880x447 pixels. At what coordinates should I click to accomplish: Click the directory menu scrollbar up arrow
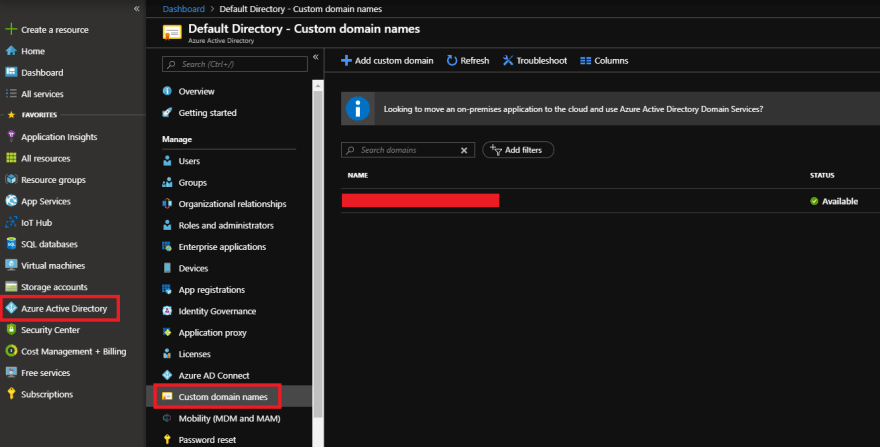click(x=318, y=85)
